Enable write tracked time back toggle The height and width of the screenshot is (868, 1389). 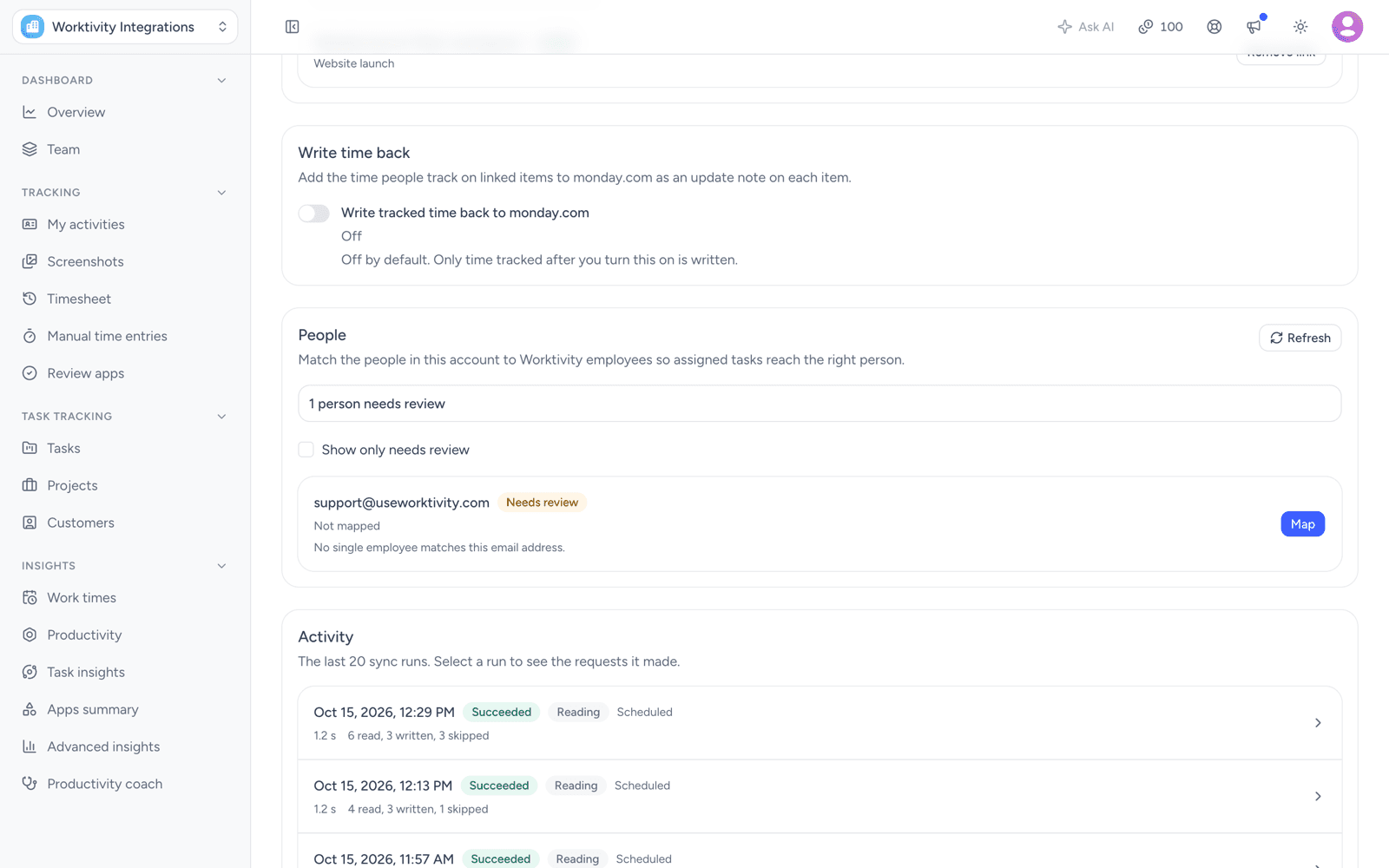(313, 214)
